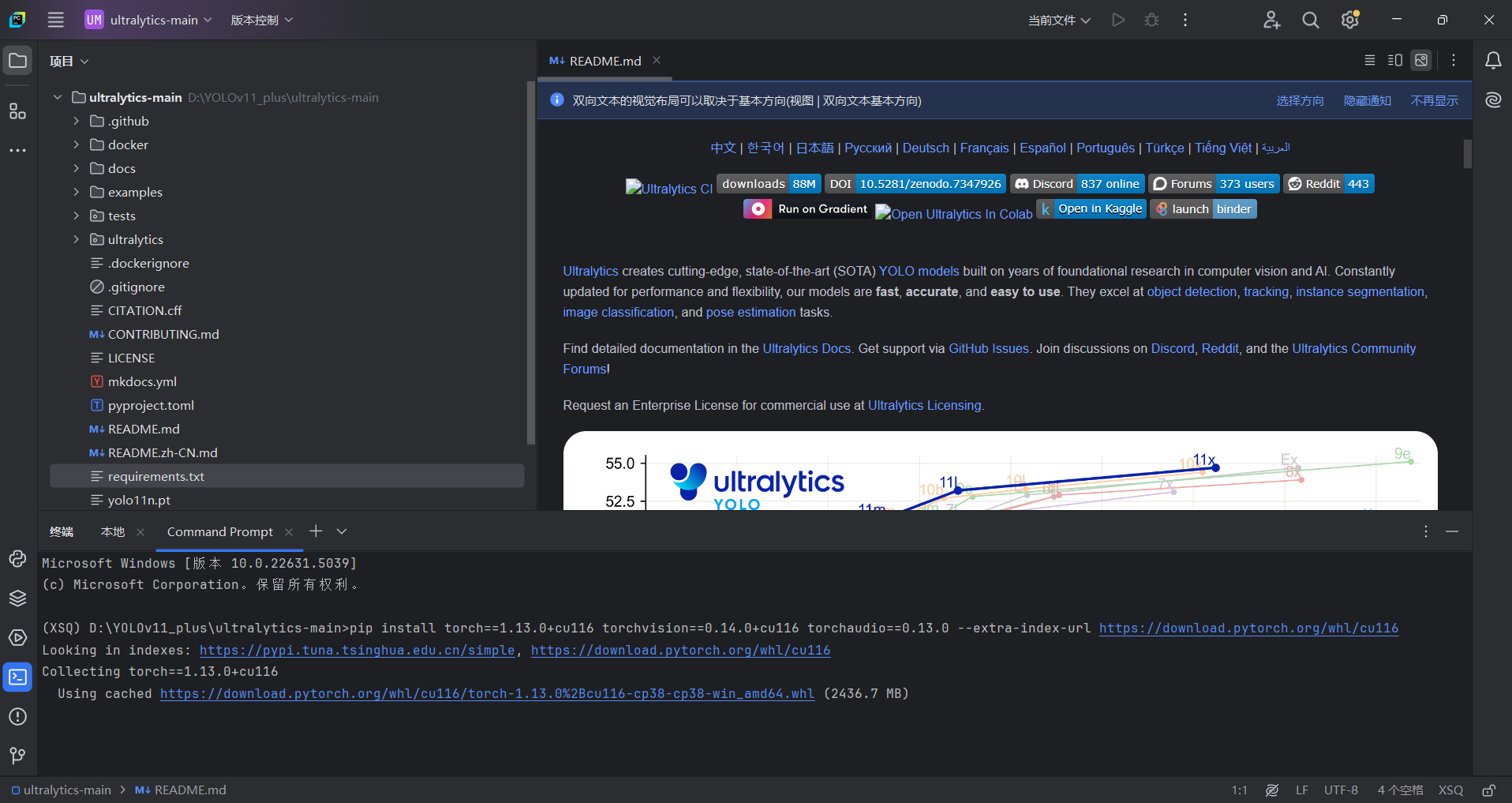Open terminal options three-dot menu
This screenshot has height=803, width=1512.
[1426, 531]
